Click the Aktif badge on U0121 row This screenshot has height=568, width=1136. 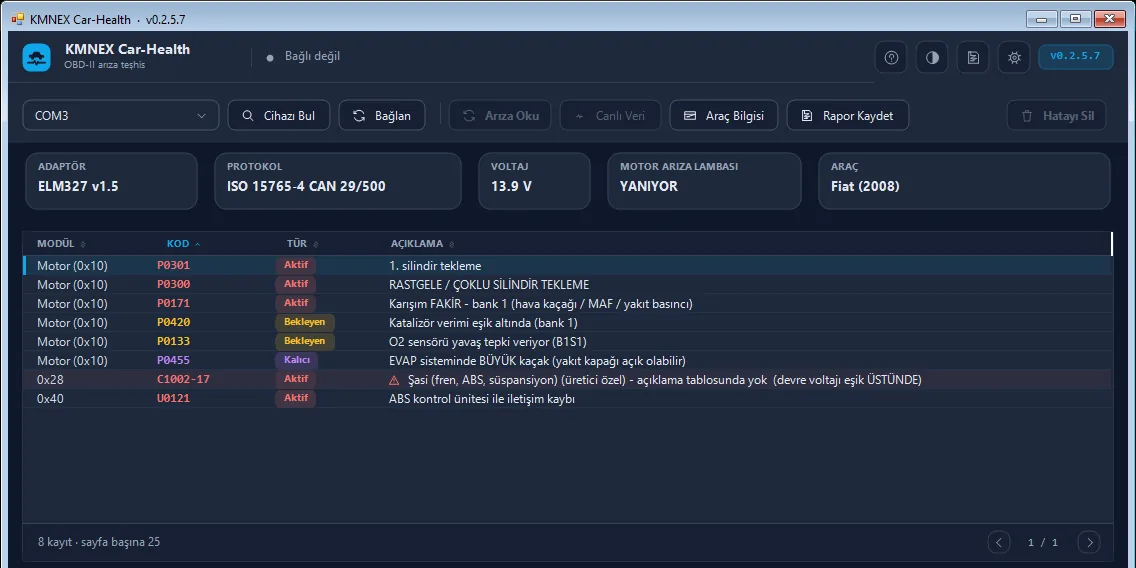pos(296,398)
